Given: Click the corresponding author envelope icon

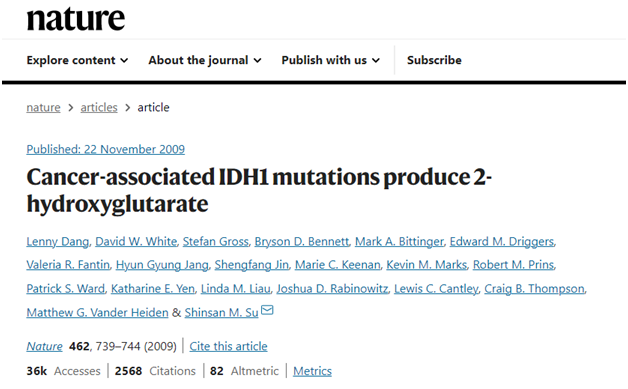Looking at the screenshot, I should click(x=267, y=310).
